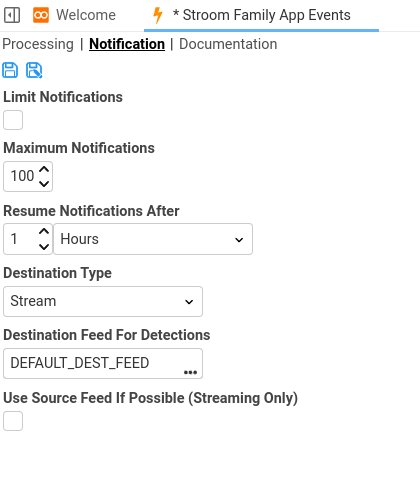
Task: Decrease Maximum Notifications with down arrow
Action: pos(44,184)
